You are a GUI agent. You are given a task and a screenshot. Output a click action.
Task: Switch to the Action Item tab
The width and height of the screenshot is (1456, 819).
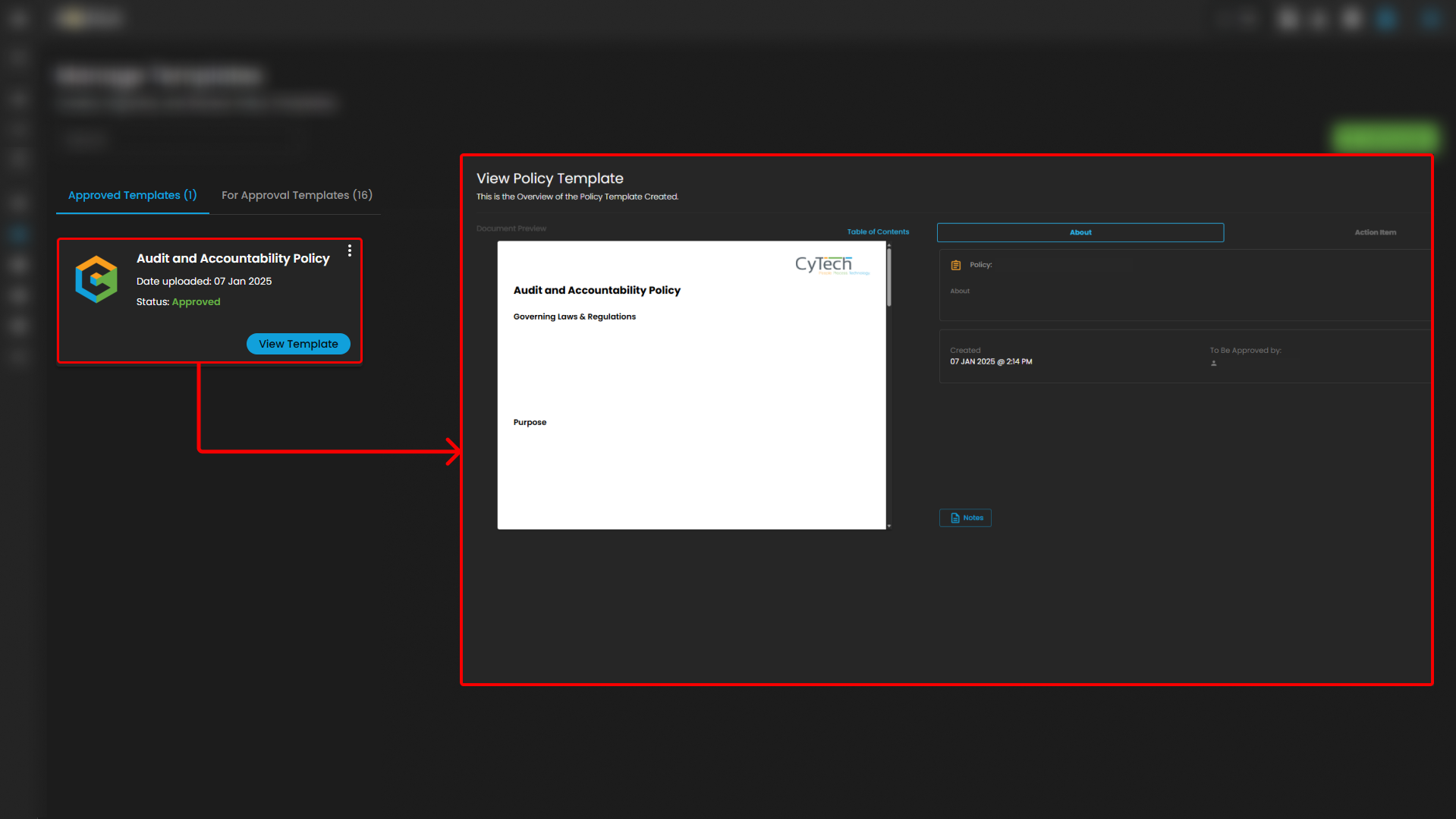click(x=1375, y=232)
